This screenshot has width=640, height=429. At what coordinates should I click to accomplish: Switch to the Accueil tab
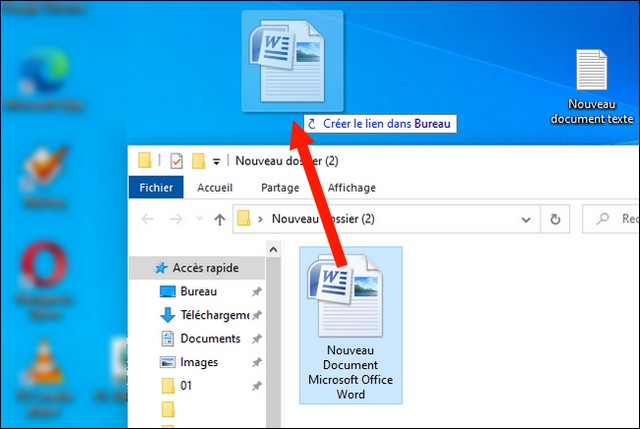215,187
